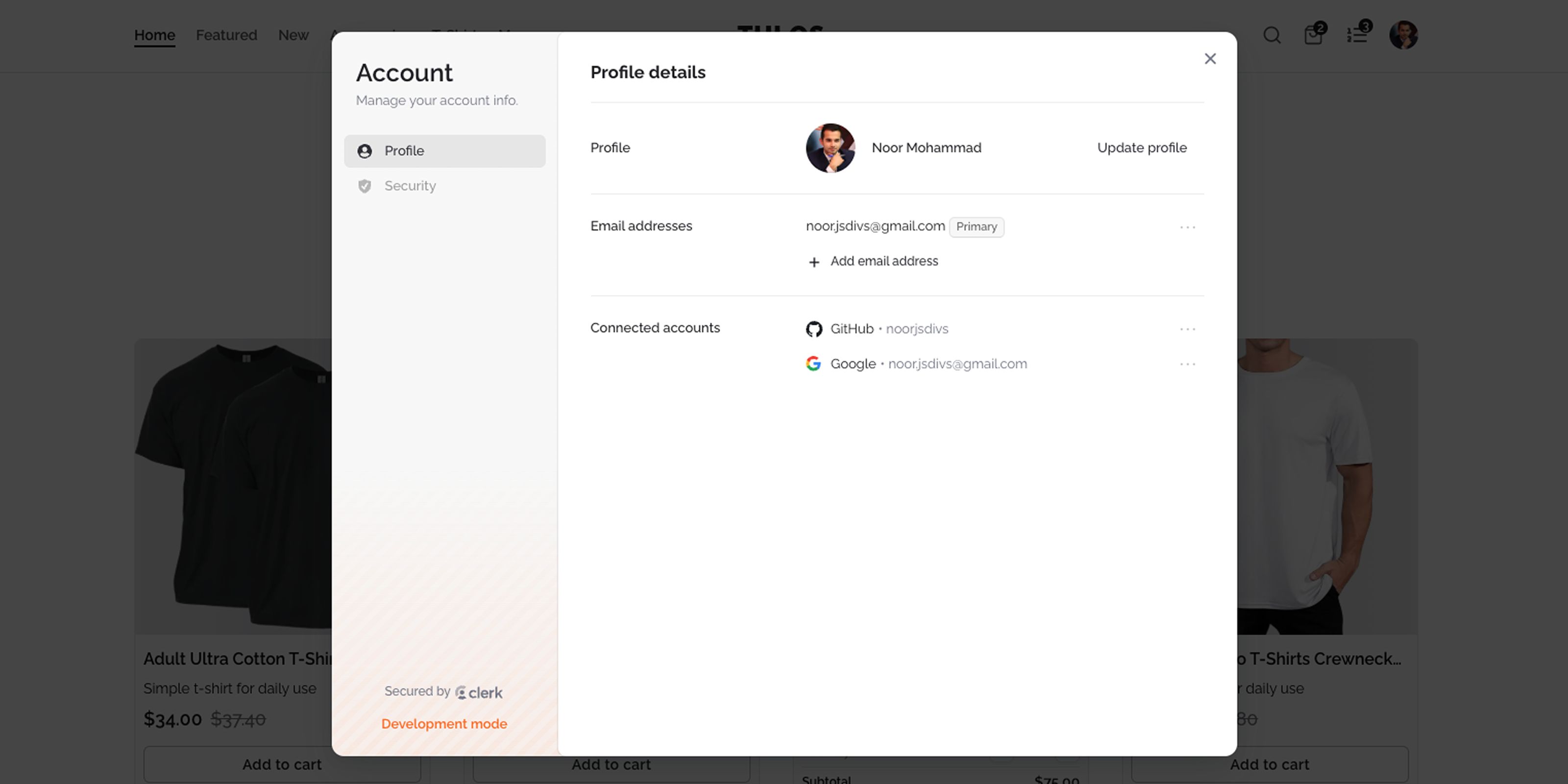
Task: Switch to the Security tab
Action: 410,186
